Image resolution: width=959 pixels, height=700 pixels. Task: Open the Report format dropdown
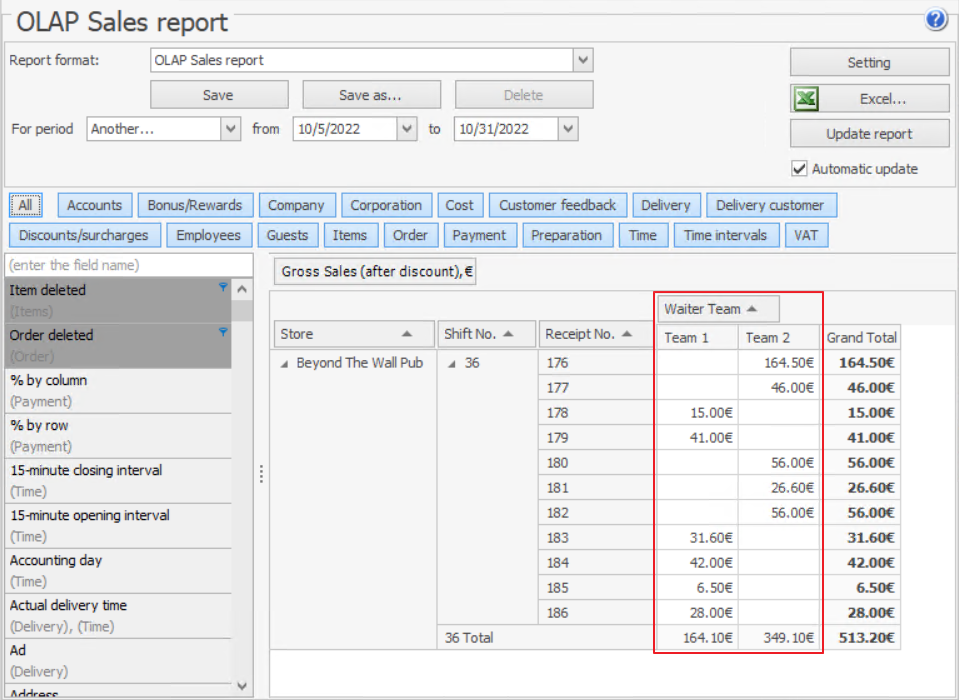(583, 60)
